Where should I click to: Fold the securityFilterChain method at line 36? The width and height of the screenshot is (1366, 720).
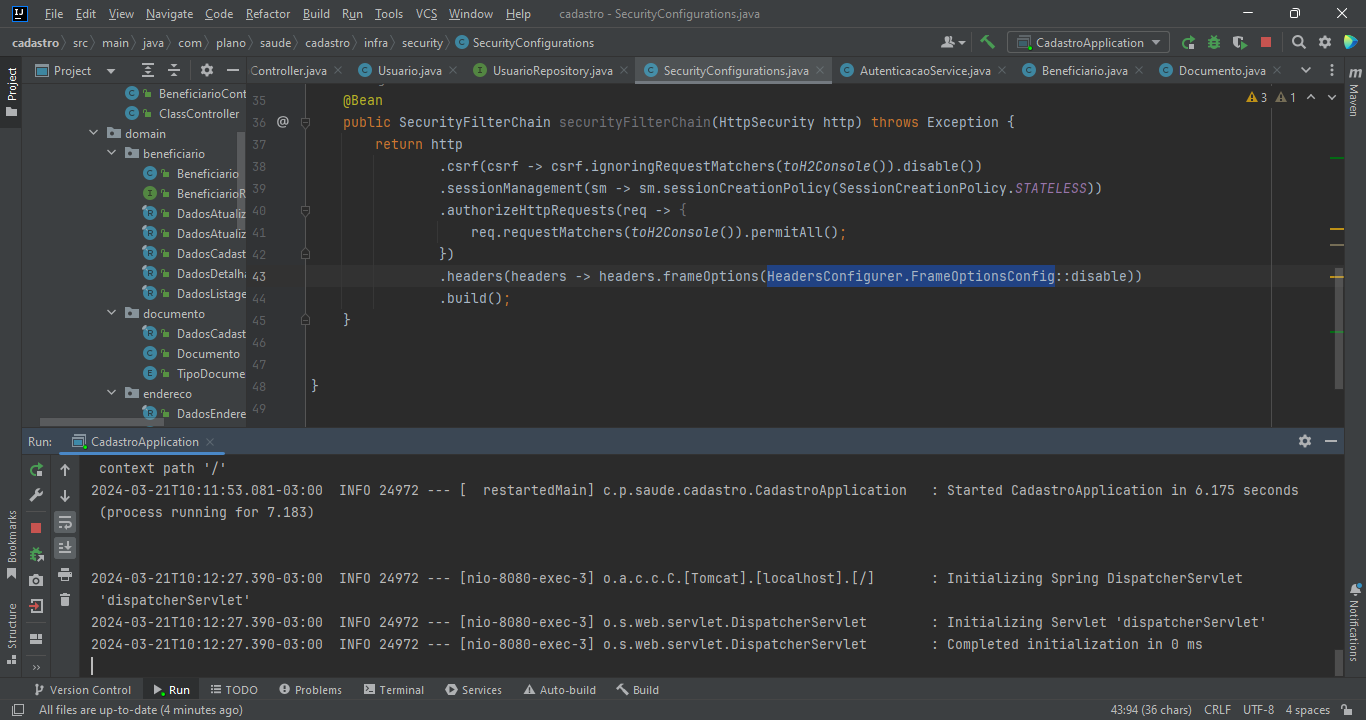coord(306,122)
